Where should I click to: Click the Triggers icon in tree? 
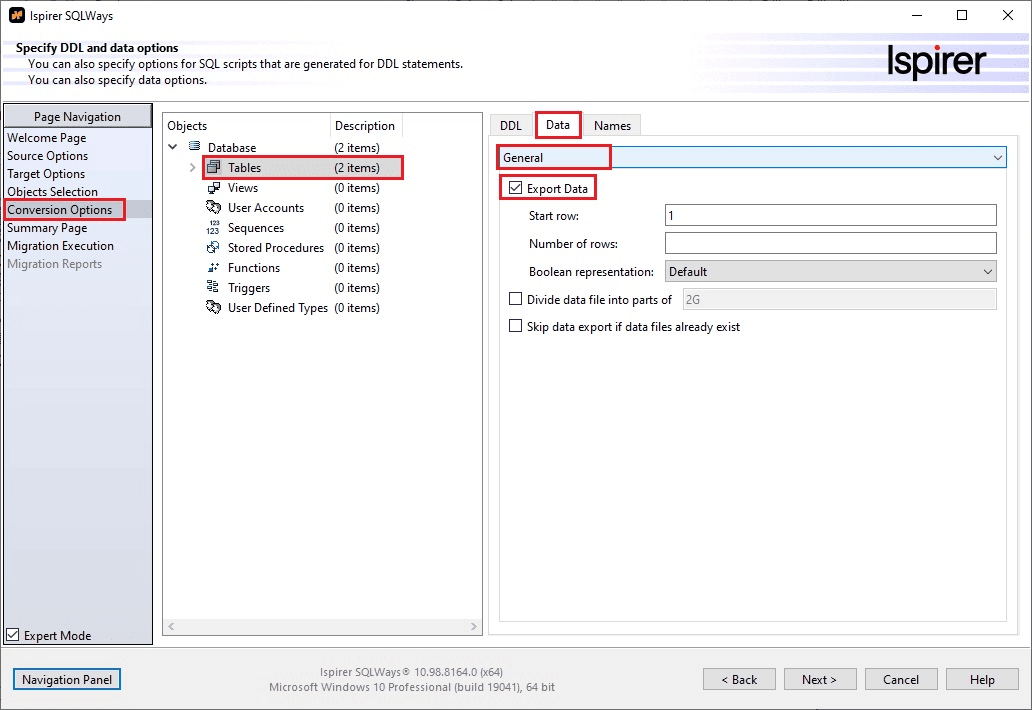tap(213, 288)
